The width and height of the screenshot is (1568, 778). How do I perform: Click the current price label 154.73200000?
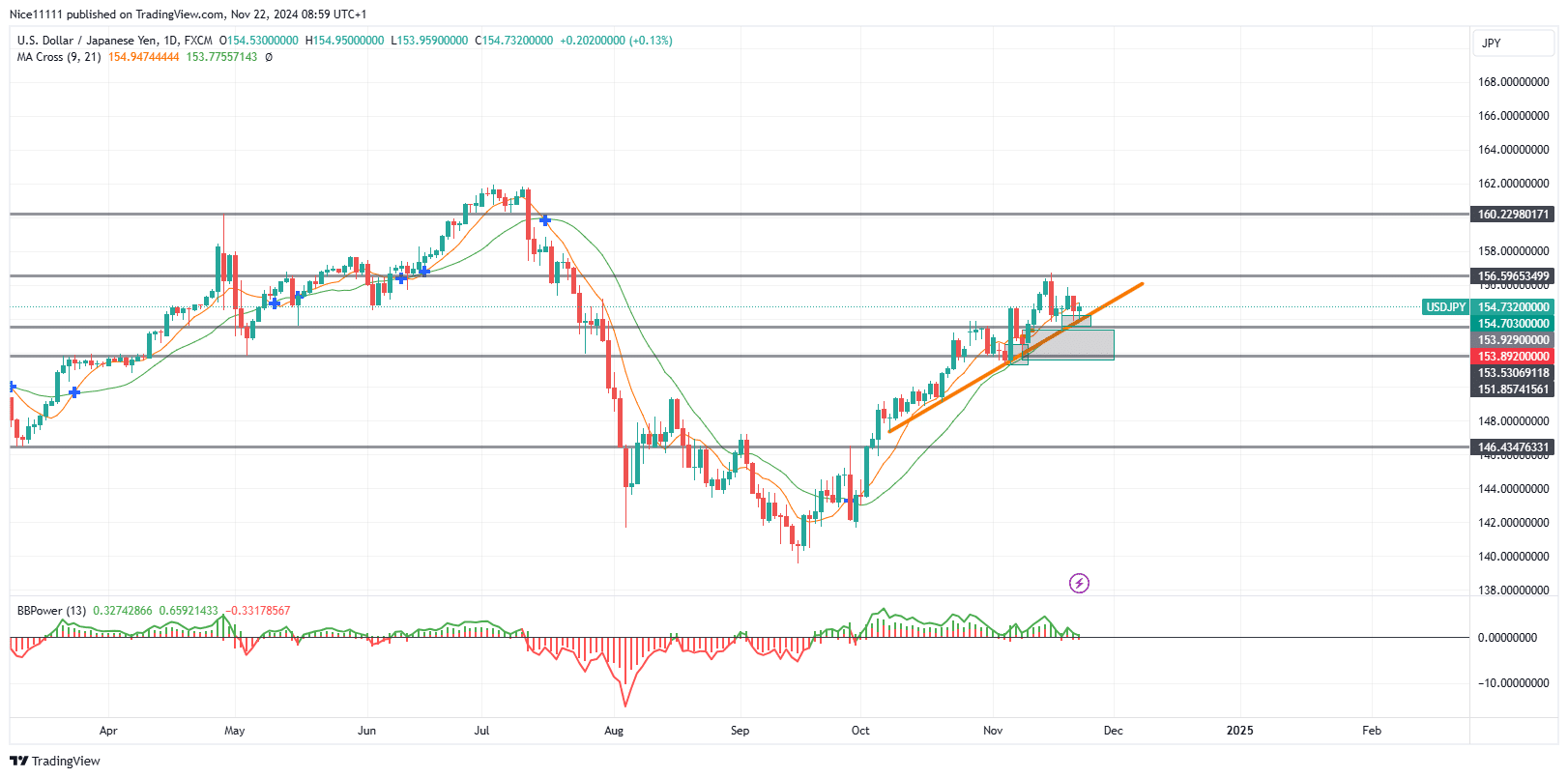click(1513, 307)
